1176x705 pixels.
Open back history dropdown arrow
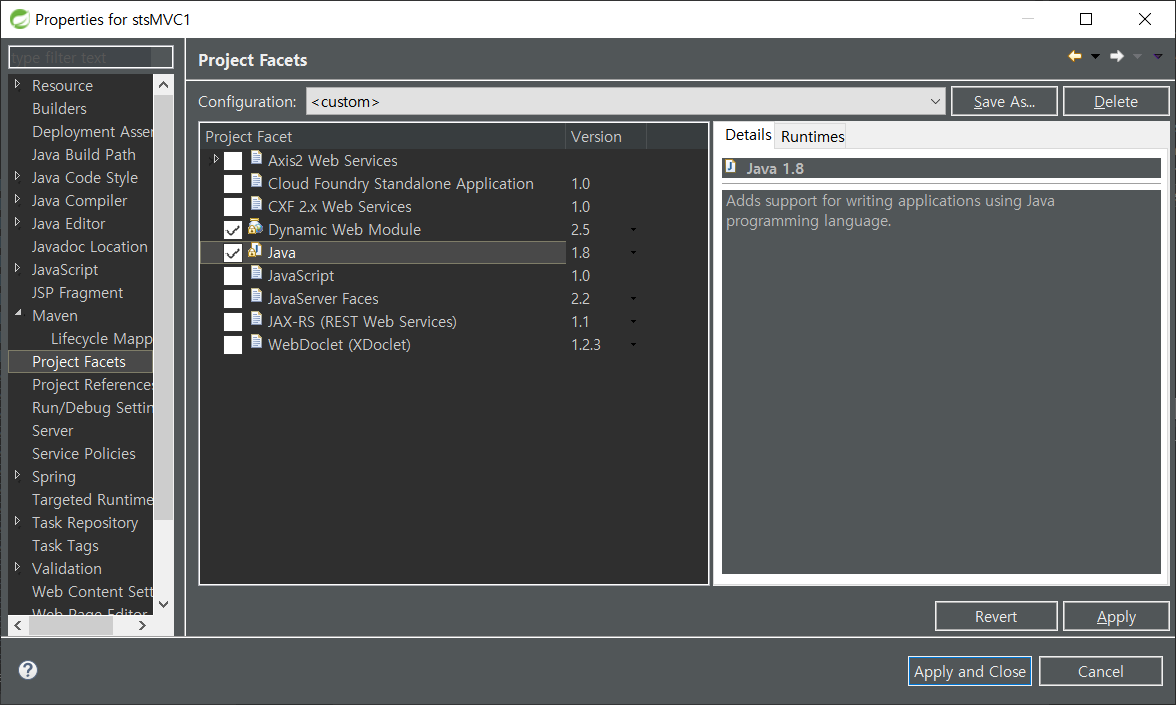(x=1095, y=56)
